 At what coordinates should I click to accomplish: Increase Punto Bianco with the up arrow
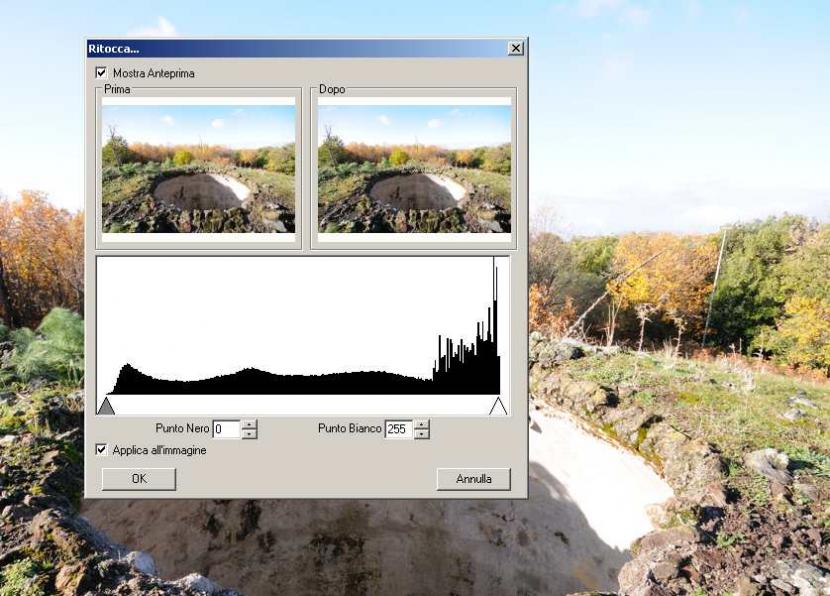422,424
